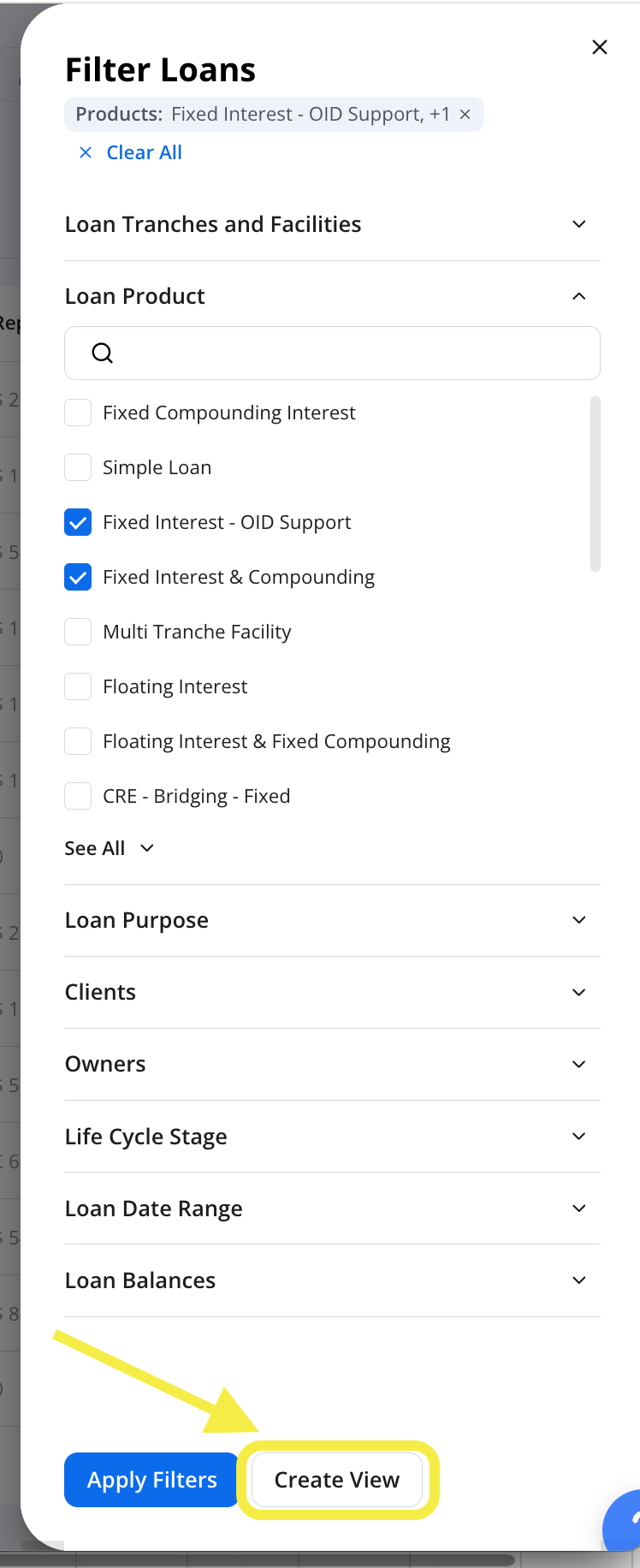
Task: Expand the Life Cycle Stage chevron
Action: [x=579, y=1136]
